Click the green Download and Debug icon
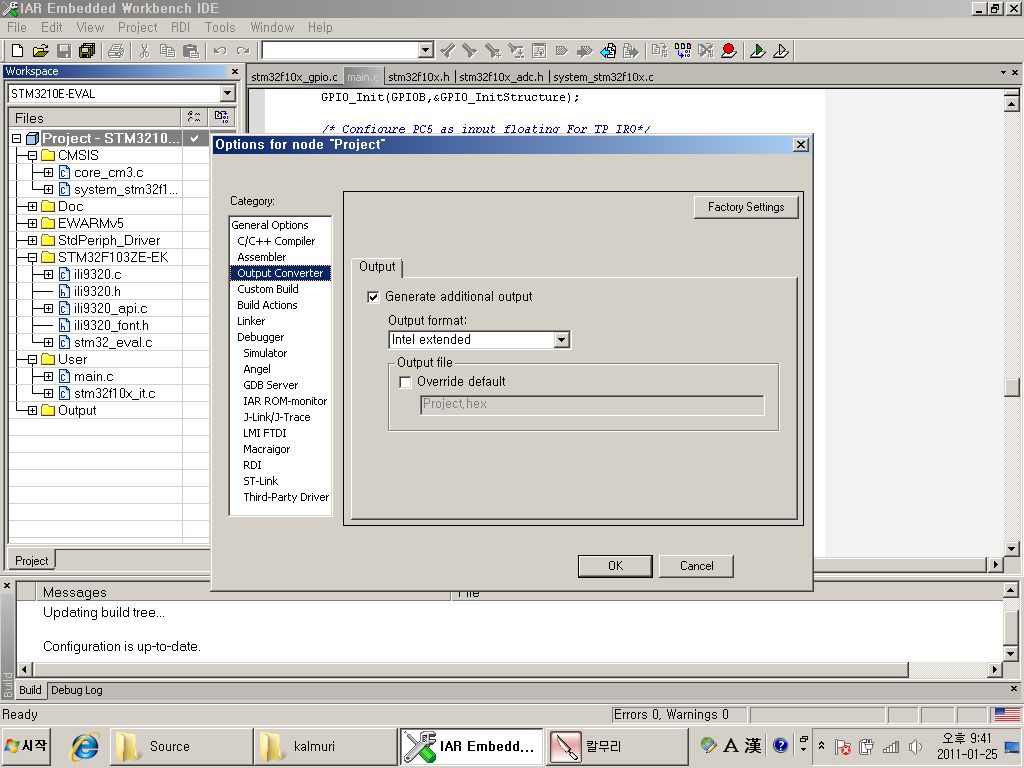Screen dimensions: 1024x768 coord(758,50)
